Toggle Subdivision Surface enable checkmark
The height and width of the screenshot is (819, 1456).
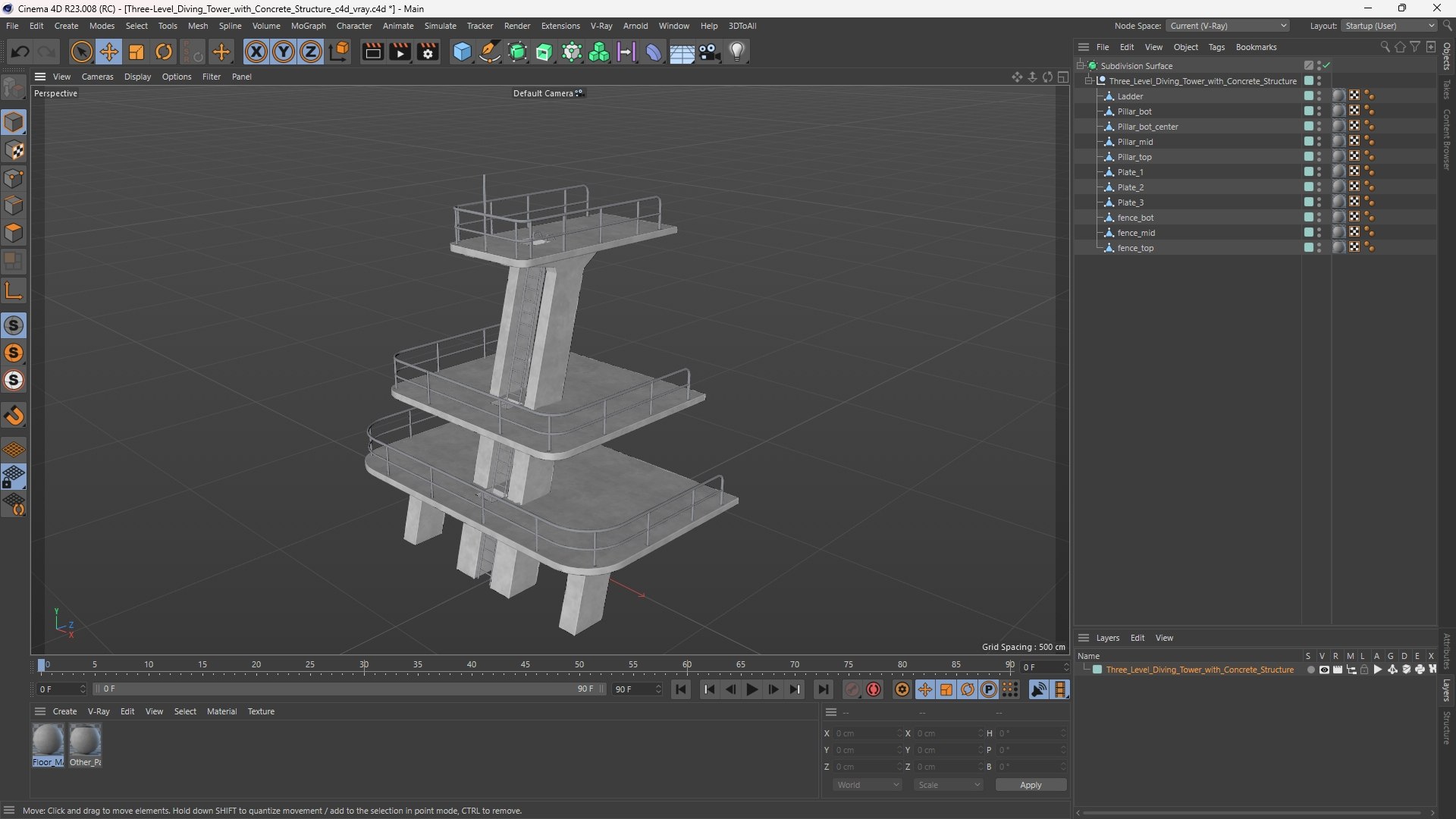[x=1326, y=65]
